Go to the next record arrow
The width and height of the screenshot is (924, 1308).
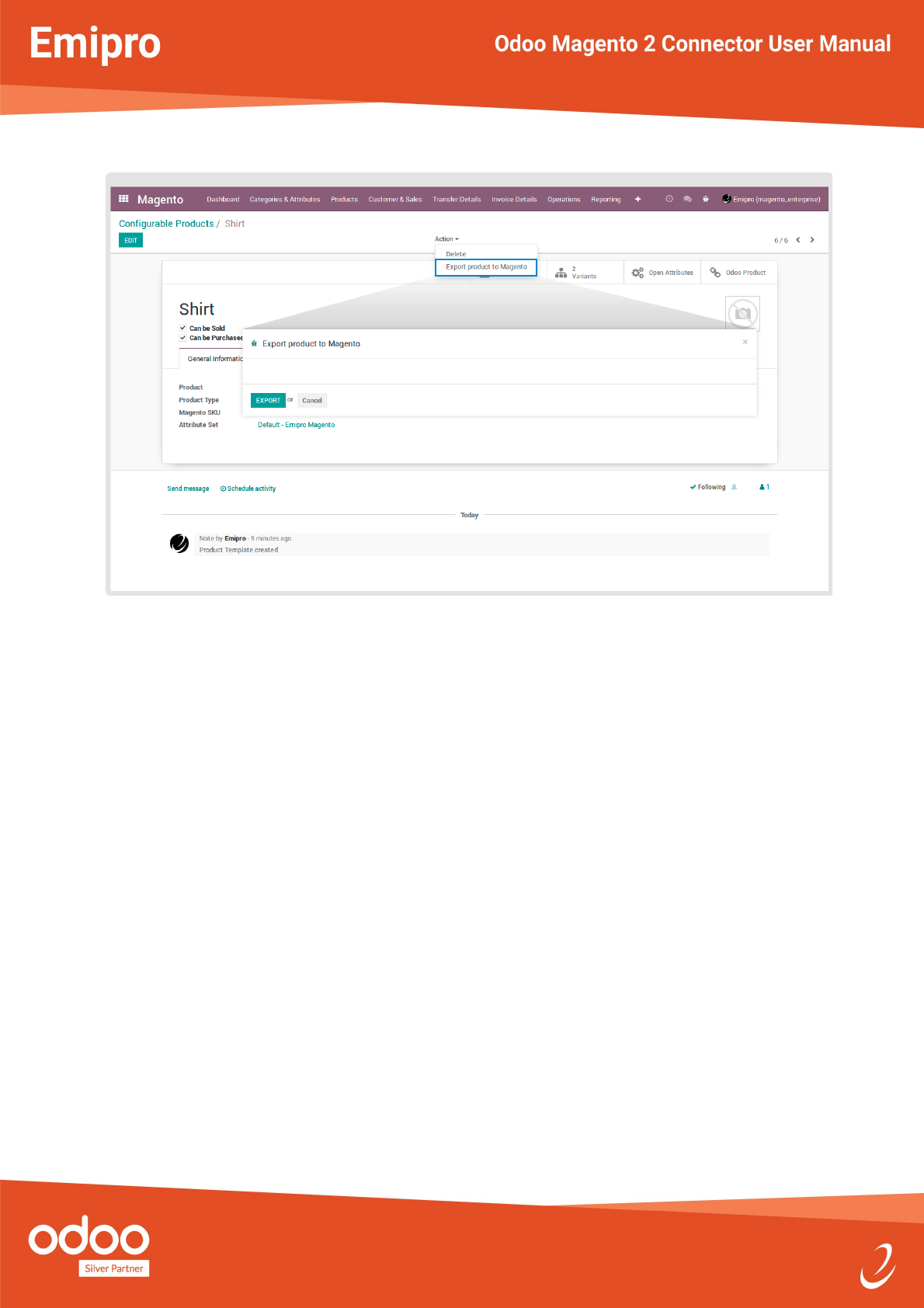point(812,240)
